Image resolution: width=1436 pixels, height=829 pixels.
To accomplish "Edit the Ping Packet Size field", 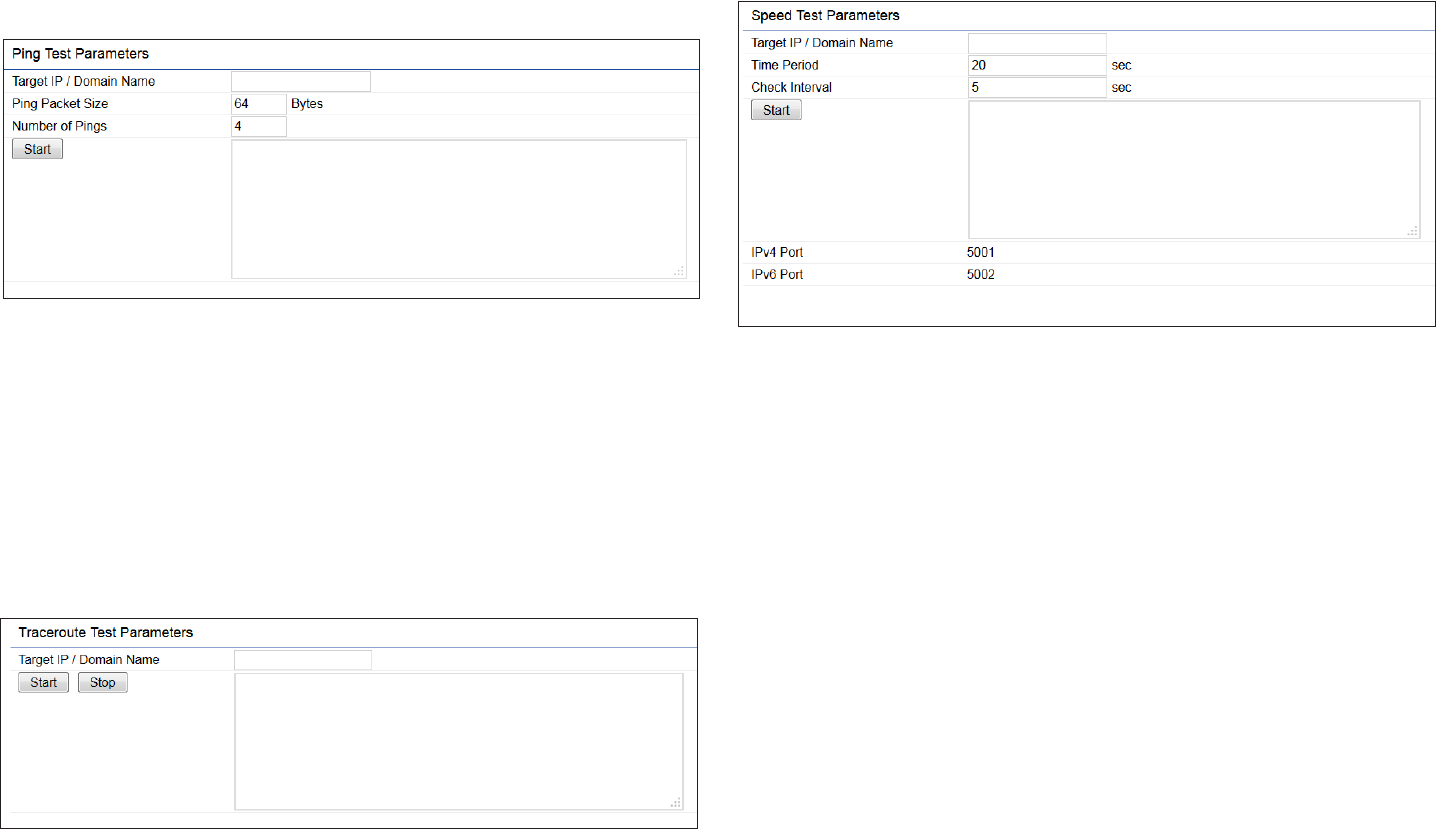I will click(x=259, y=104).
